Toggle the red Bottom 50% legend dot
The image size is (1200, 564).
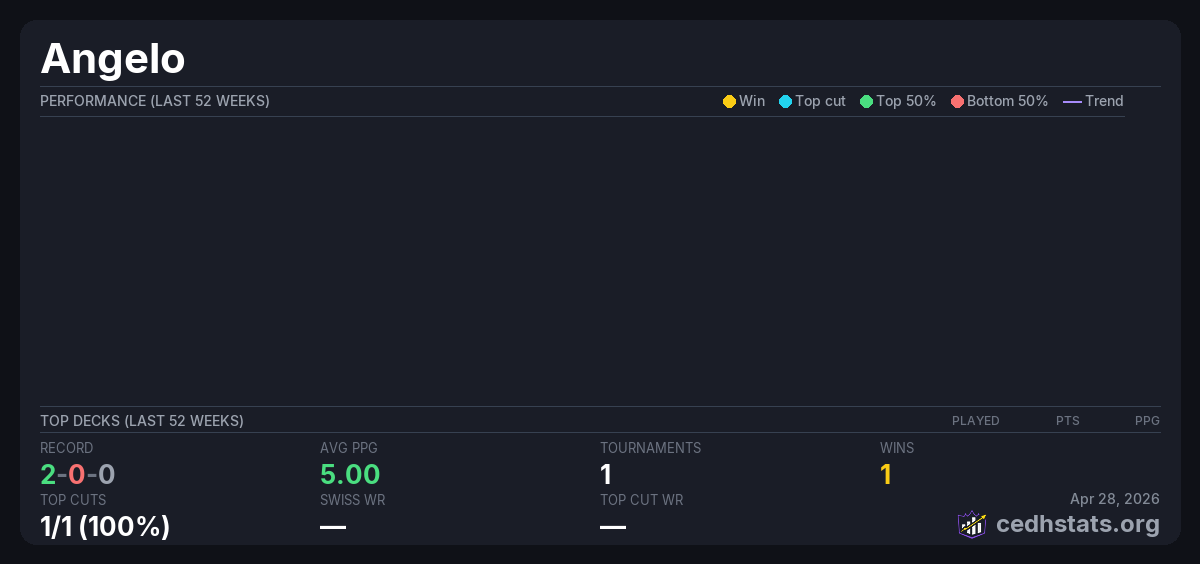957,101
